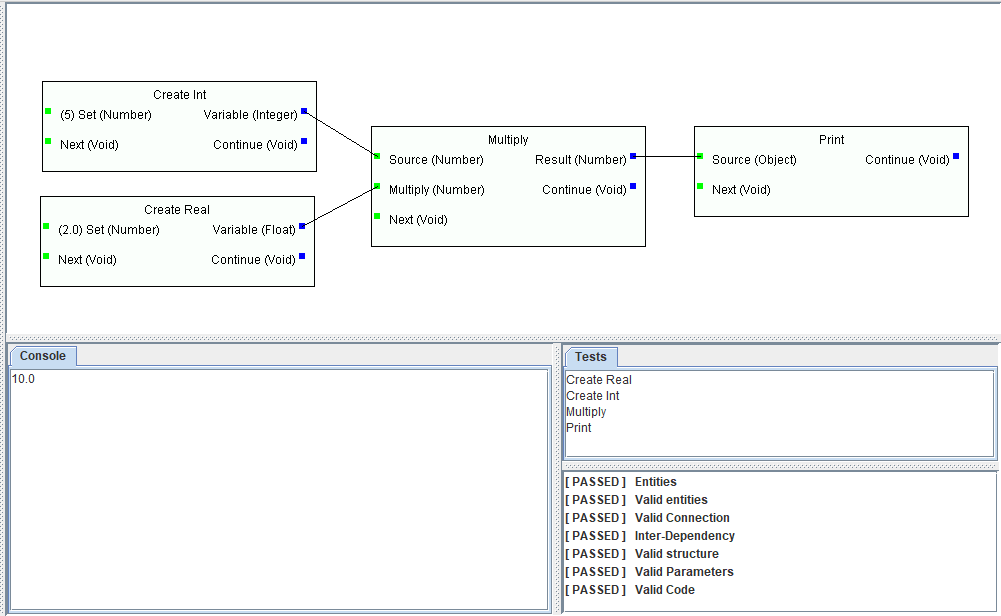Click the PASSED Entities result row
Viewport: 1001px width, 616px height.
point(621,482)
